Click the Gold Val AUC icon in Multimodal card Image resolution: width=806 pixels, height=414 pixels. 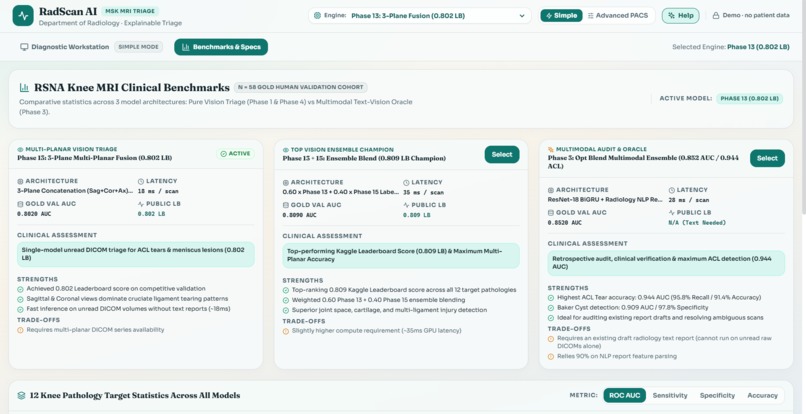pyautogui.click(x=551, y=212)
